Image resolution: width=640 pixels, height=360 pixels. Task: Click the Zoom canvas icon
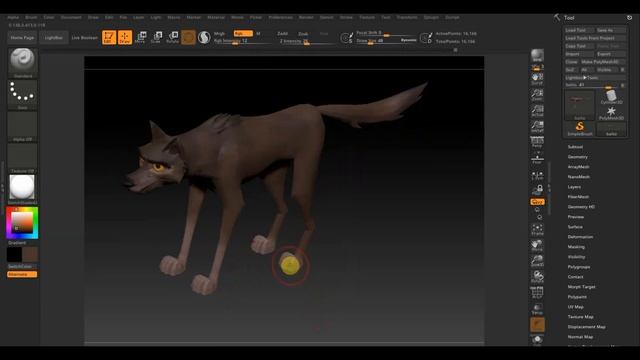pos(537,94)
